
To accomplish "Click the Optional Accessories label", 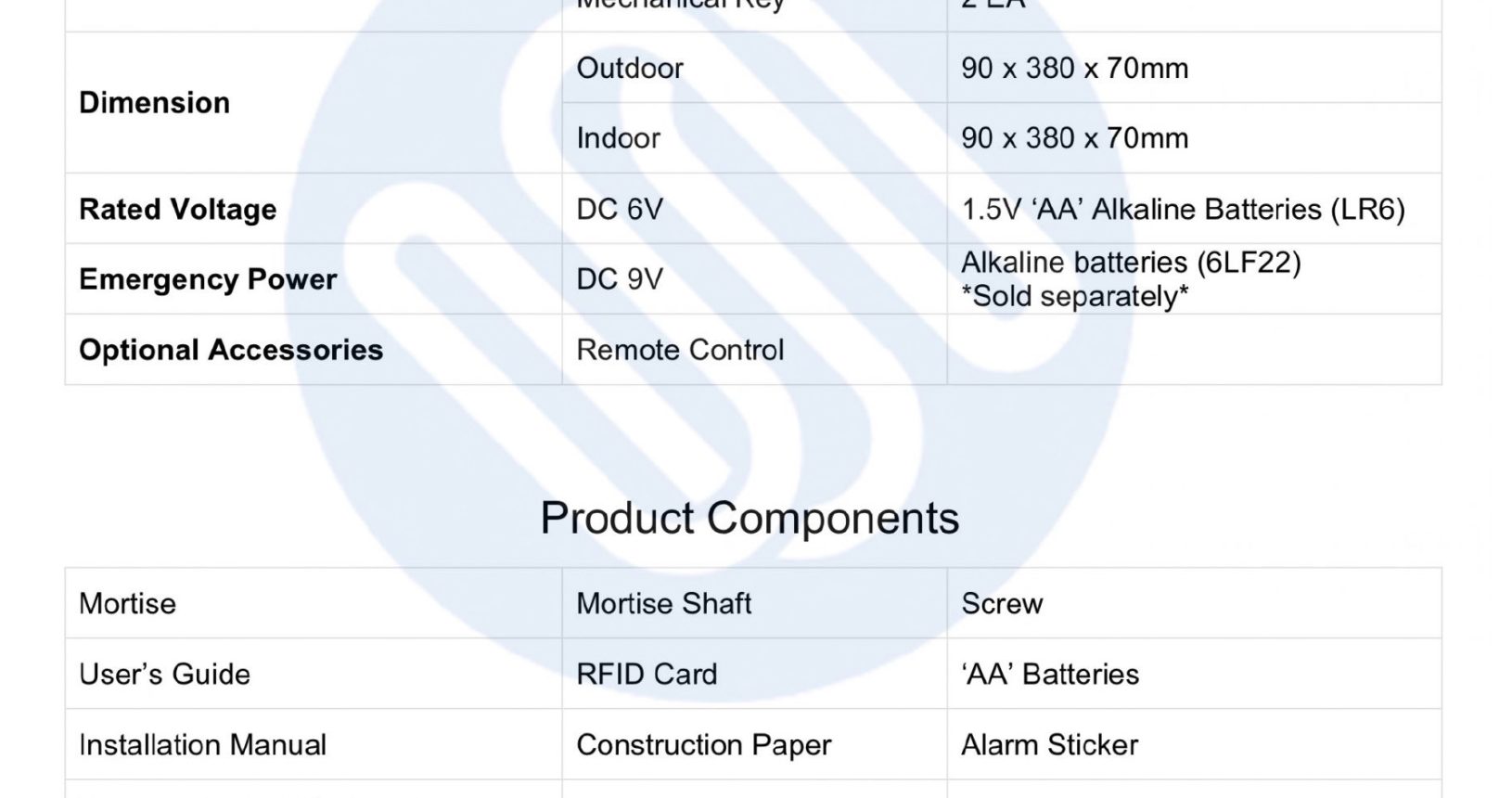I will (x=231, y=350).
